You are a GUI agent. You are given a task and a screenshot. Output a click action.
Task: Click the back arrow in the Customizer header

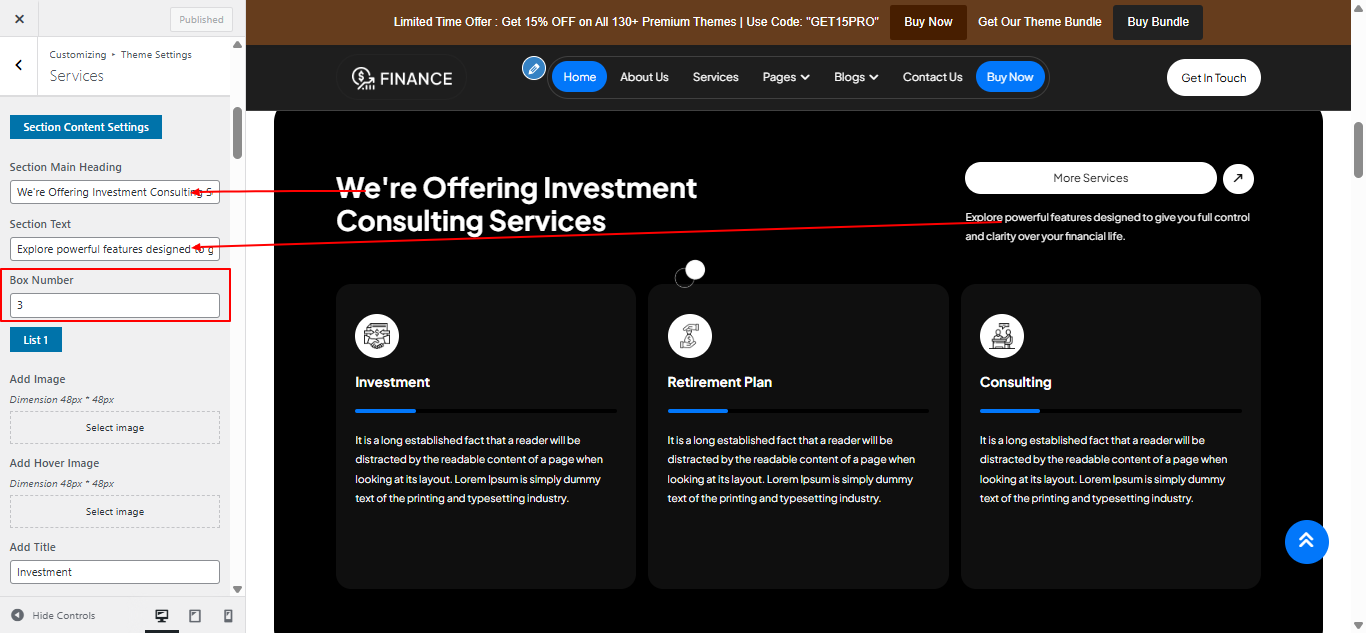click(19, 64)
